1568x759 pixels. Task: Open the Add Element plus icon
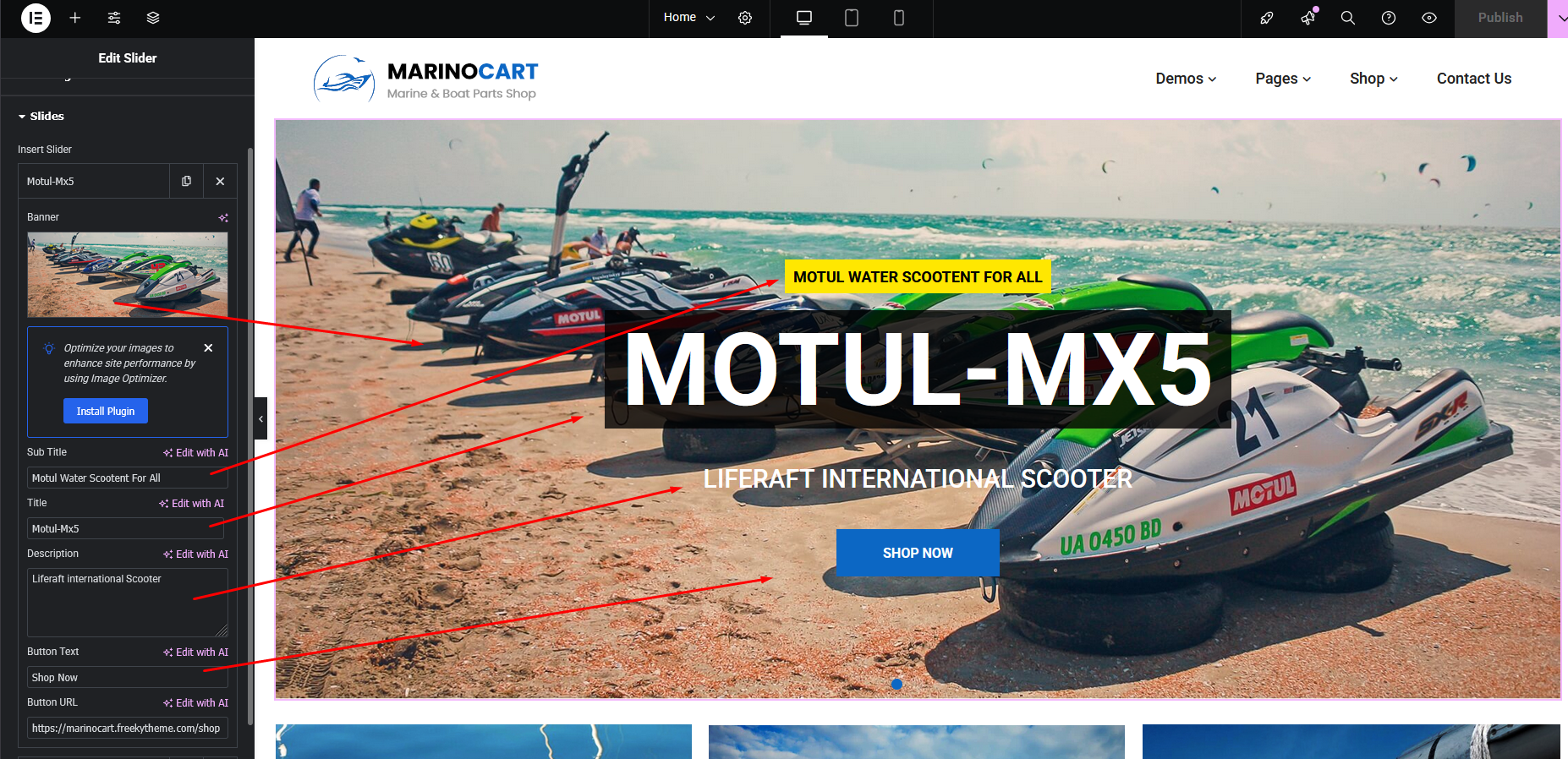[75, 18]
